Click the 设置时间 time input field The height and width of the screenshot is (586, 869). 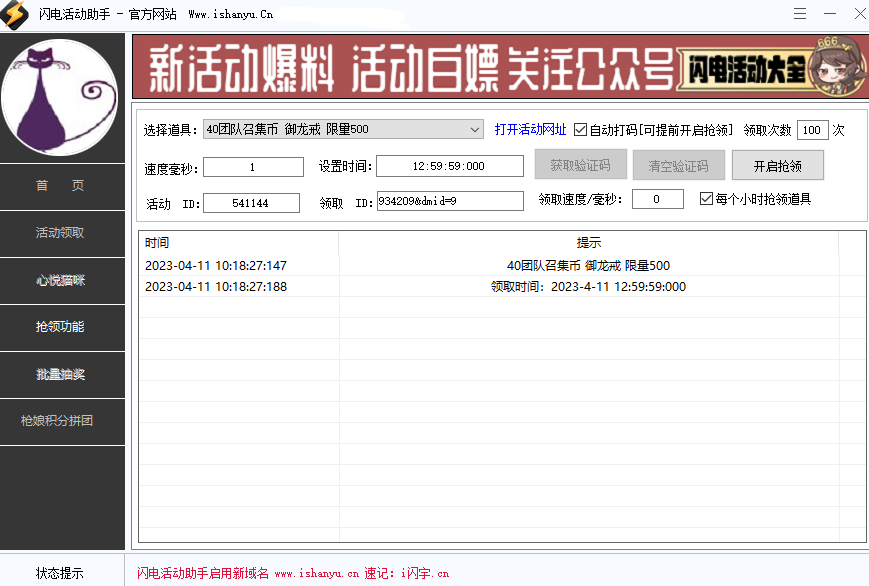click(449, 166)
